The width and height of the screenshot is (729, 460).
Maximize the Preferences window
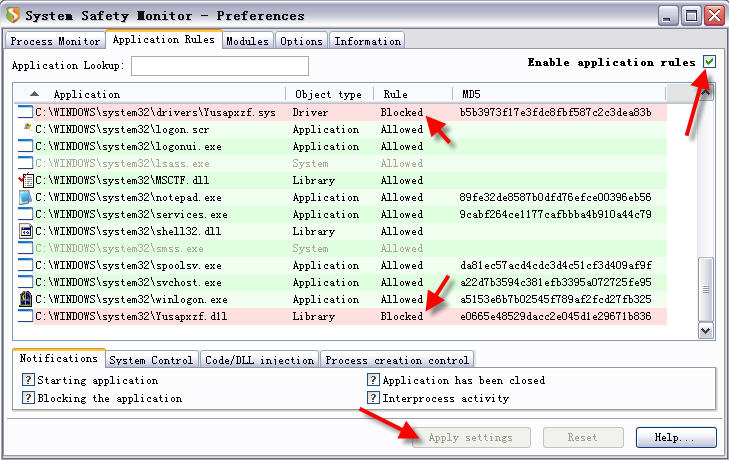tap(691, 16)
